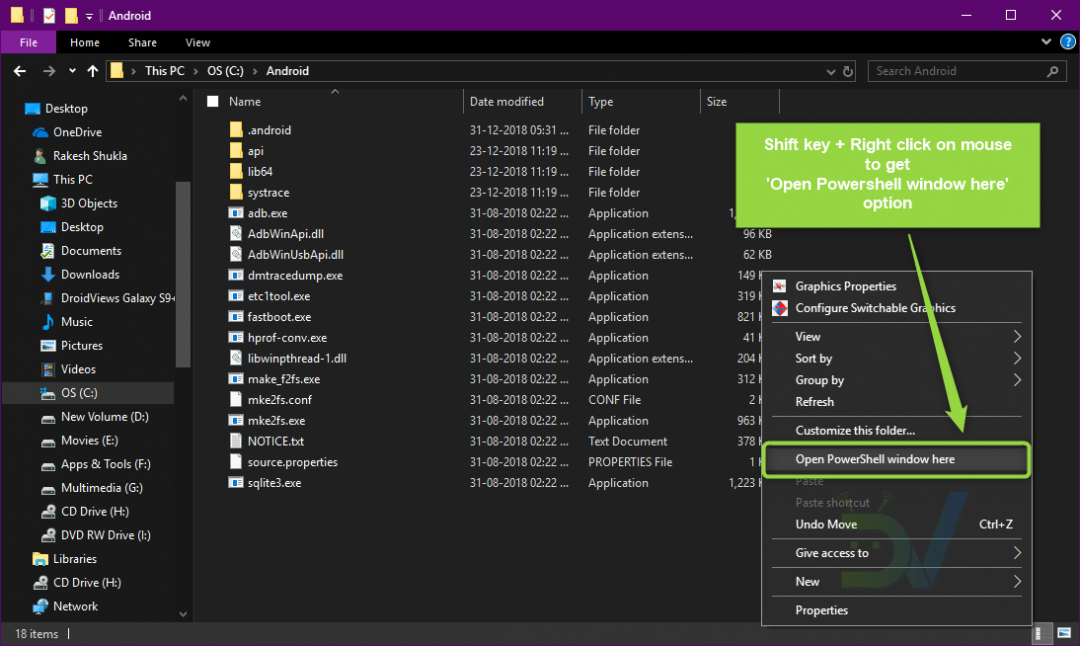Expand the Give access to submenu arrow
Screen dimensions: 1080x646
tap(1017, 553)
